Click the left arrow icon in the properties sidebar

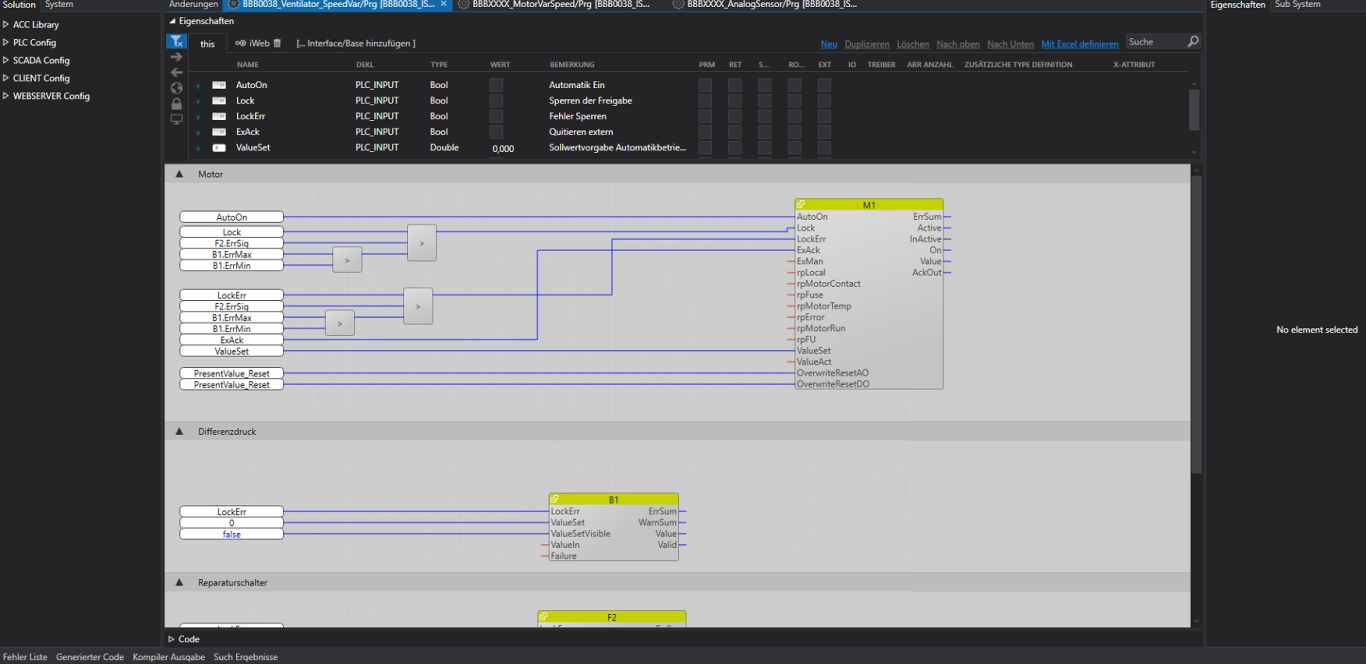(x=176, y=73)
